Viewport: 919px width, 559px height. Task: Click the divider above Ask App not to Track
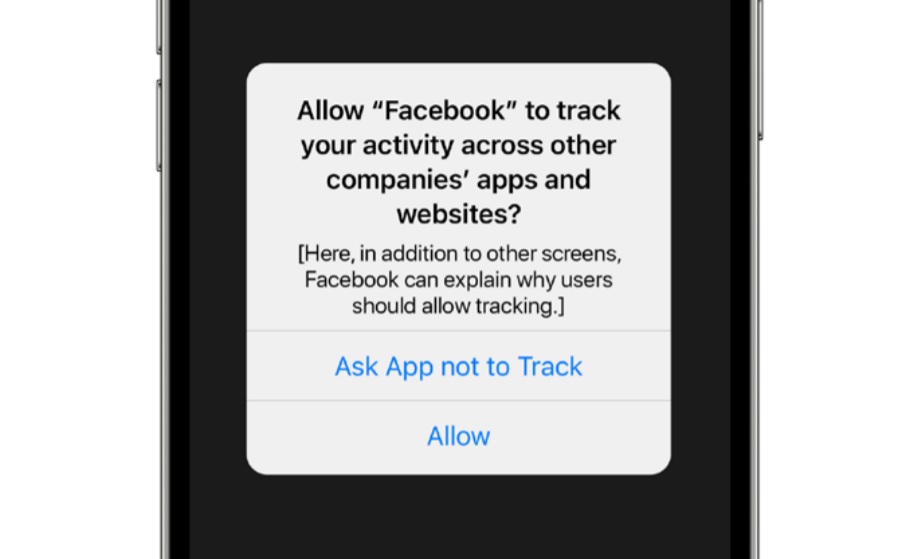pos(458,331)
